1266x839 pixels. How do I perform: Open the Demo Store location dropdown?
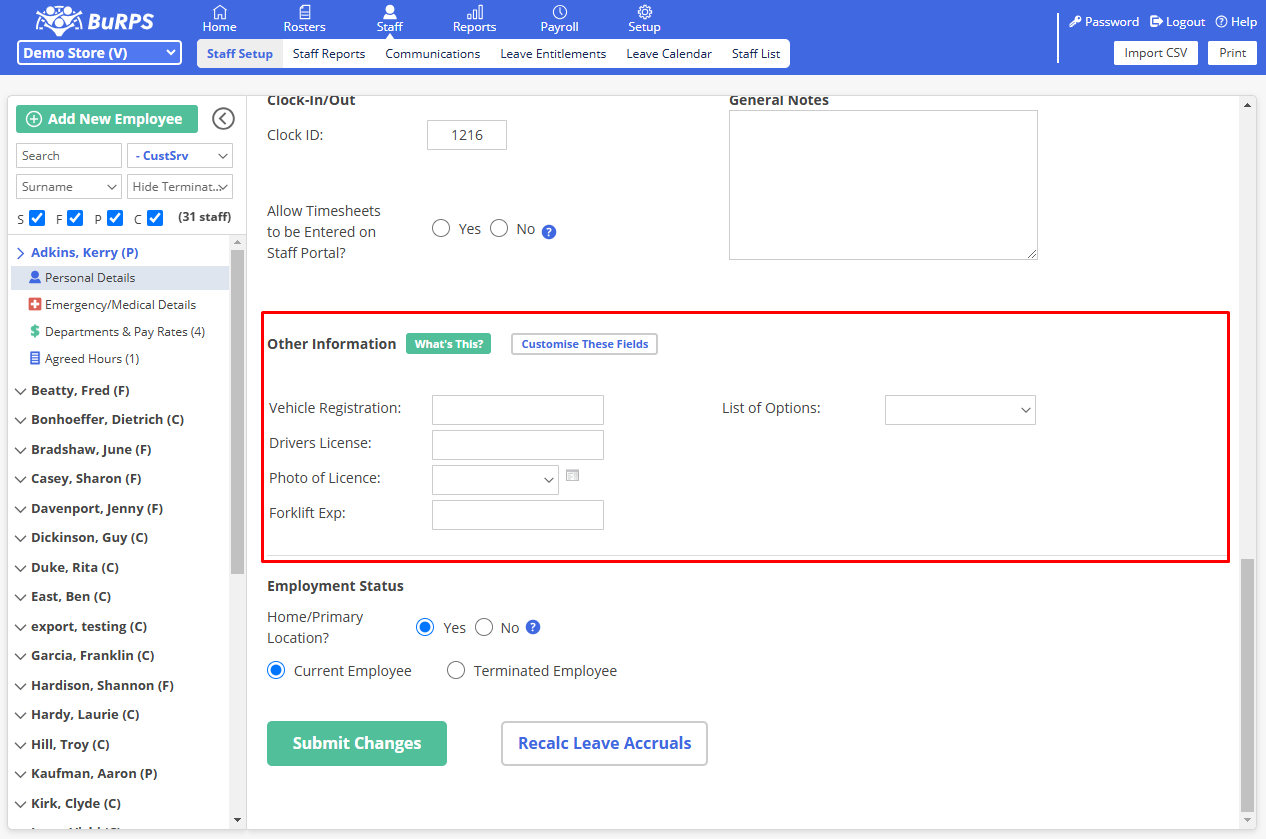pyautogui.click(x=99, y=53)
